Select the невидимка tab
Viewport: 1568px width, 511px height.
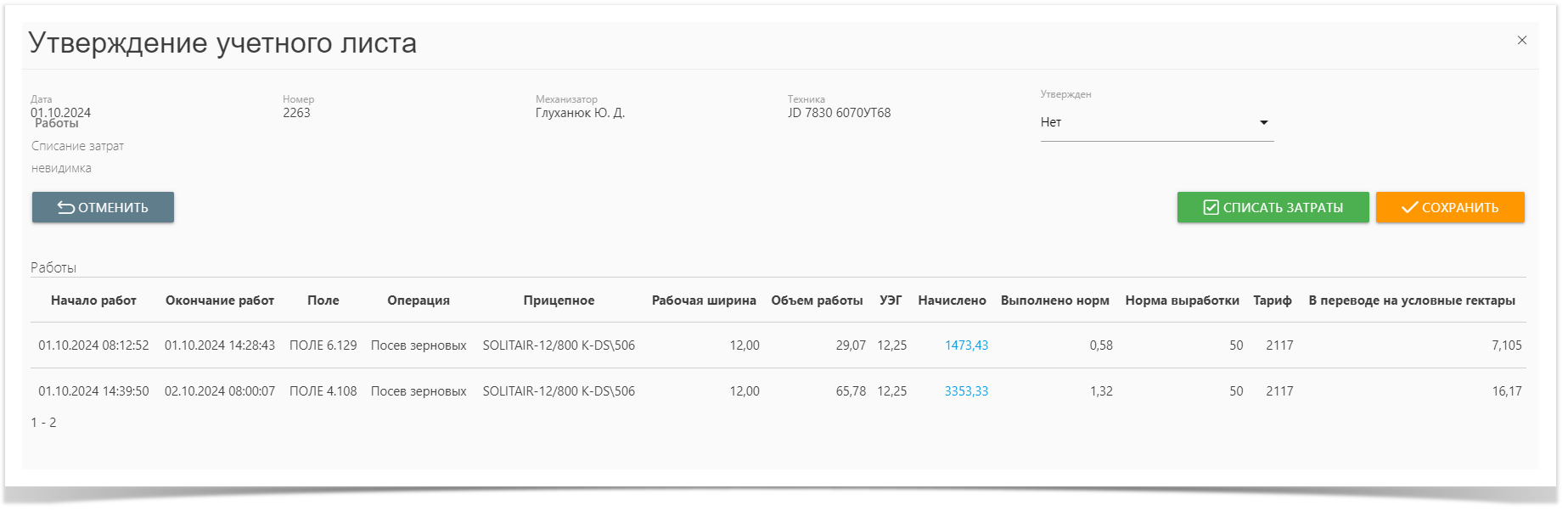pyautogui.click(x=61, y=168)
